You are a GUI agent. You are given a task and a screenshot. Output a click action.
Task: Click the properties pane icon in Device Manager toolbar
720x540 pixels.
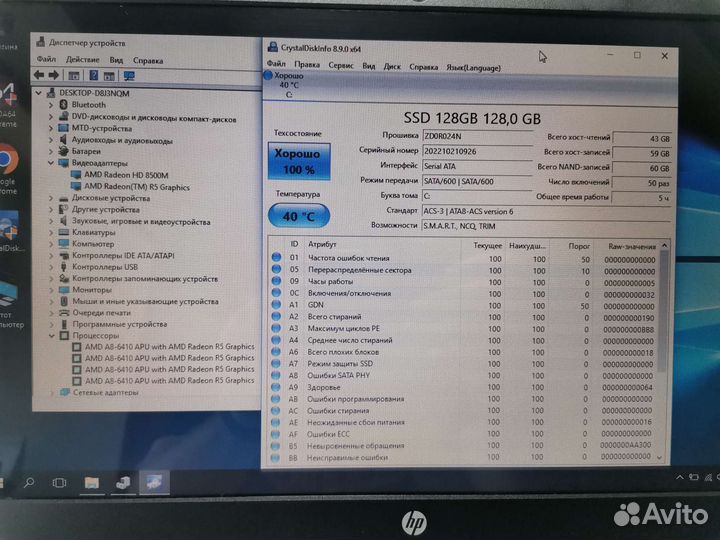[109, 76]
